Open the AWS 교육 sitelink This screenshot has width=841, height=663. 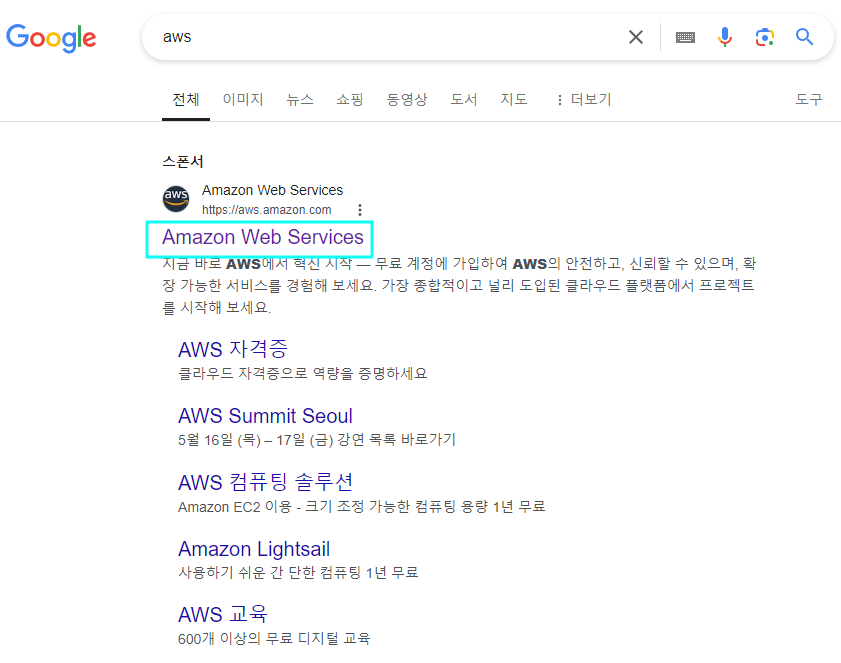(x=223, y=615)
